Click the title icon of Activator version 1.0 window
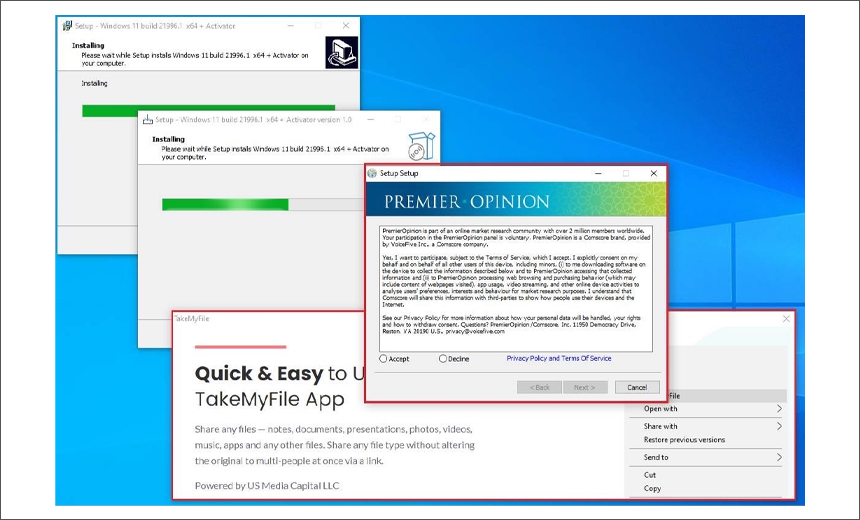860x520 pixels. point(147,119)
